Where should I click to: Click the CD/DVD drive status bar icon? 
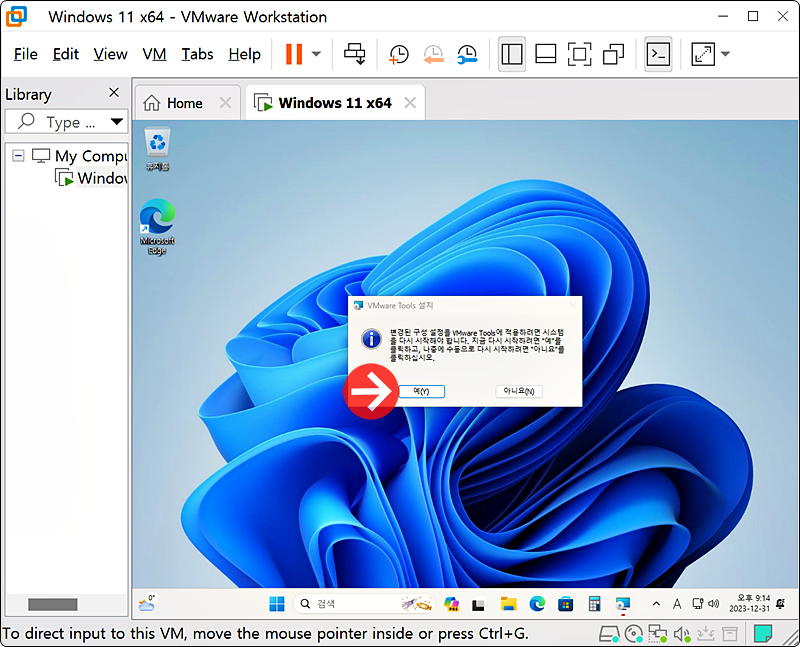pyautogui.click(x=633, y=634)
